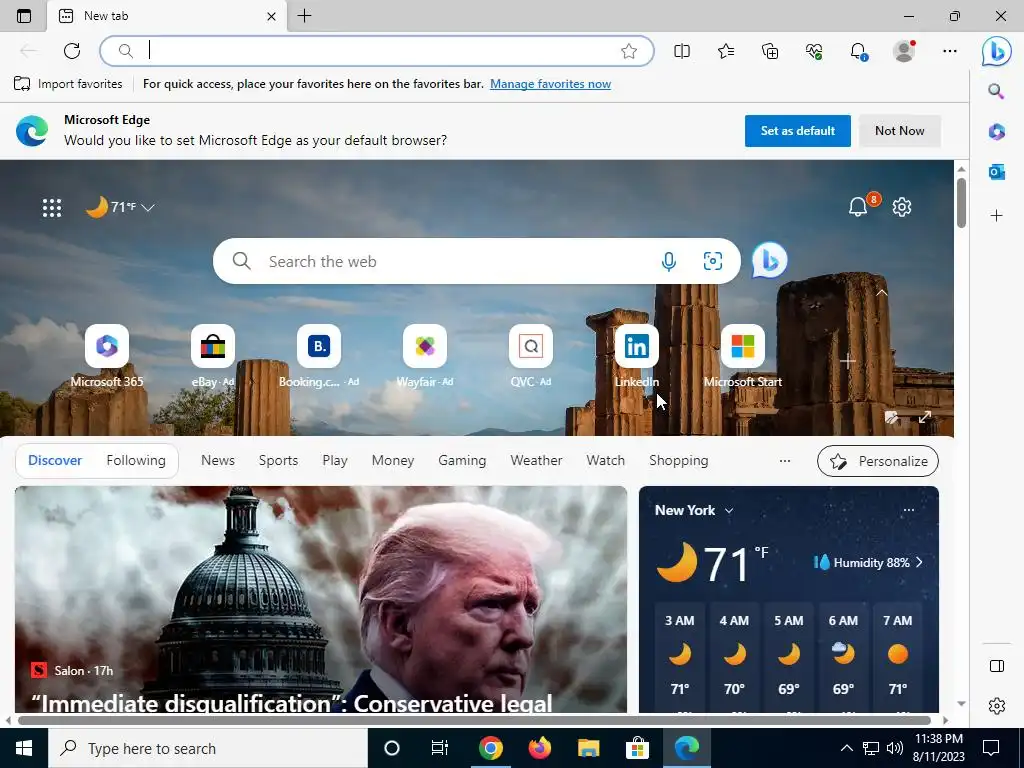The height and width of the screenshot is (768, 1024).
Task: Toggle sidebar visibility icon
Action: click(997, 666)
